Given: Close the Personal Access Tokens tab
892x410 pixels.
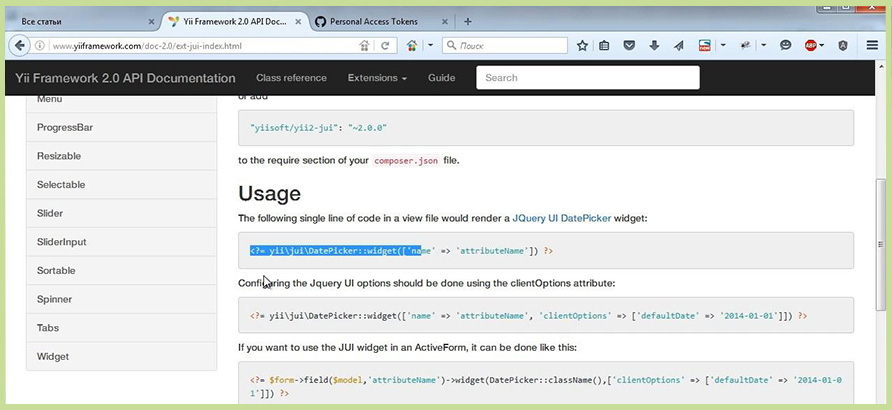Looking at the screenshot, I should [x=445, y=22].
